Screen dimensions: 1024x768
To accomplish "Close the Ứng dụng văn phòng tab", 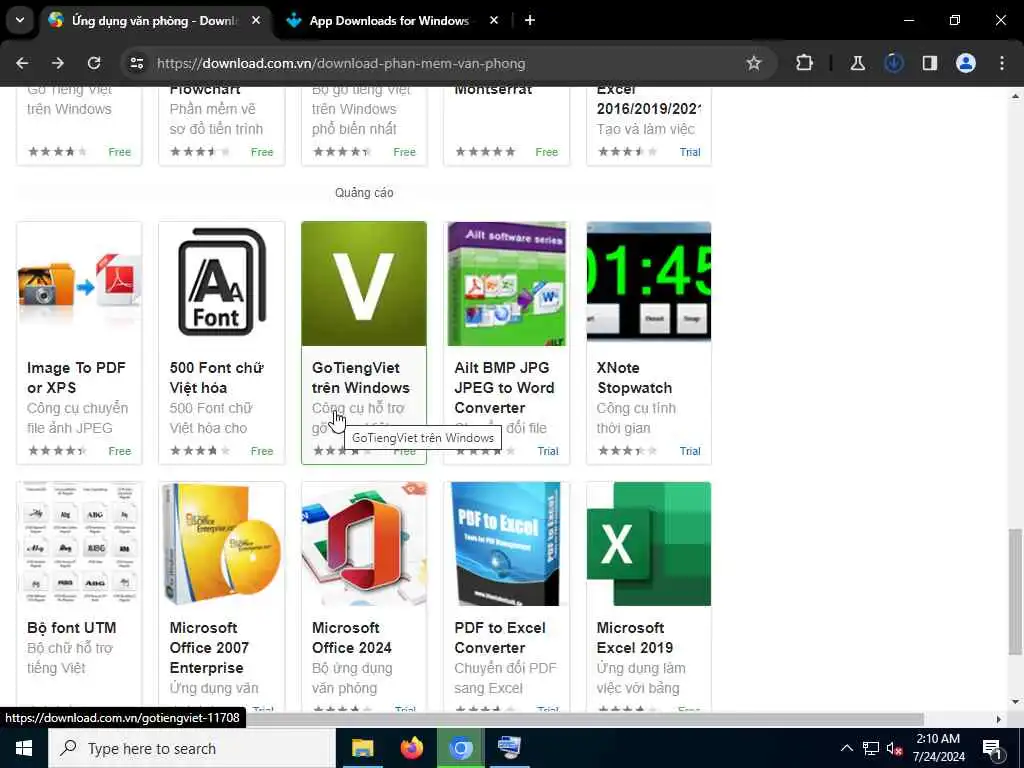I will 256,21.
